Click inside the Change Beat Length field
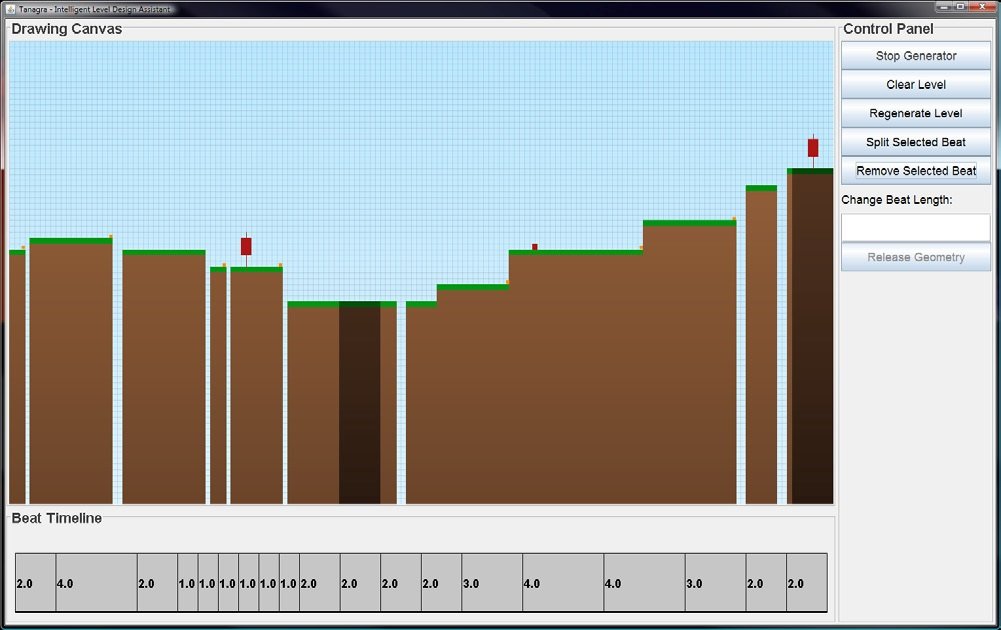The image size is (1001, 630). point(915,227)
